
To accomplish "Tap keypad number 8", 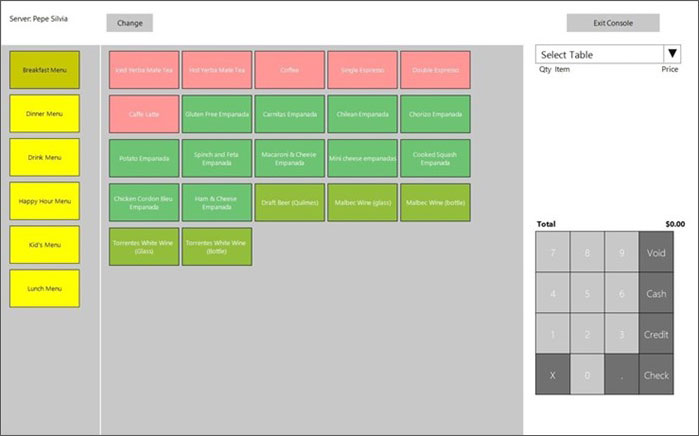I will coord(587,252).
